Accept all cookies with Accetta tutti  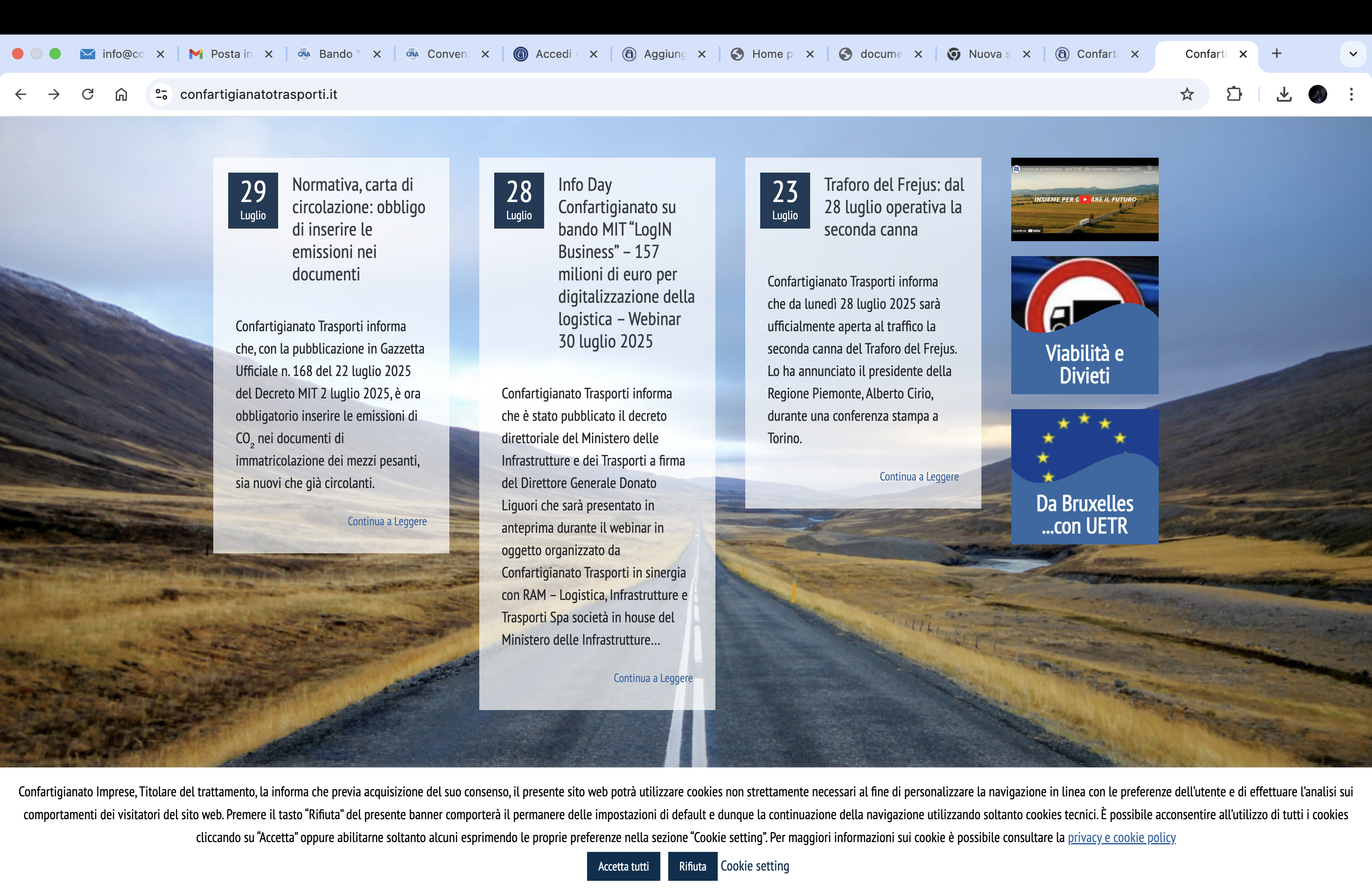point(623,866)
